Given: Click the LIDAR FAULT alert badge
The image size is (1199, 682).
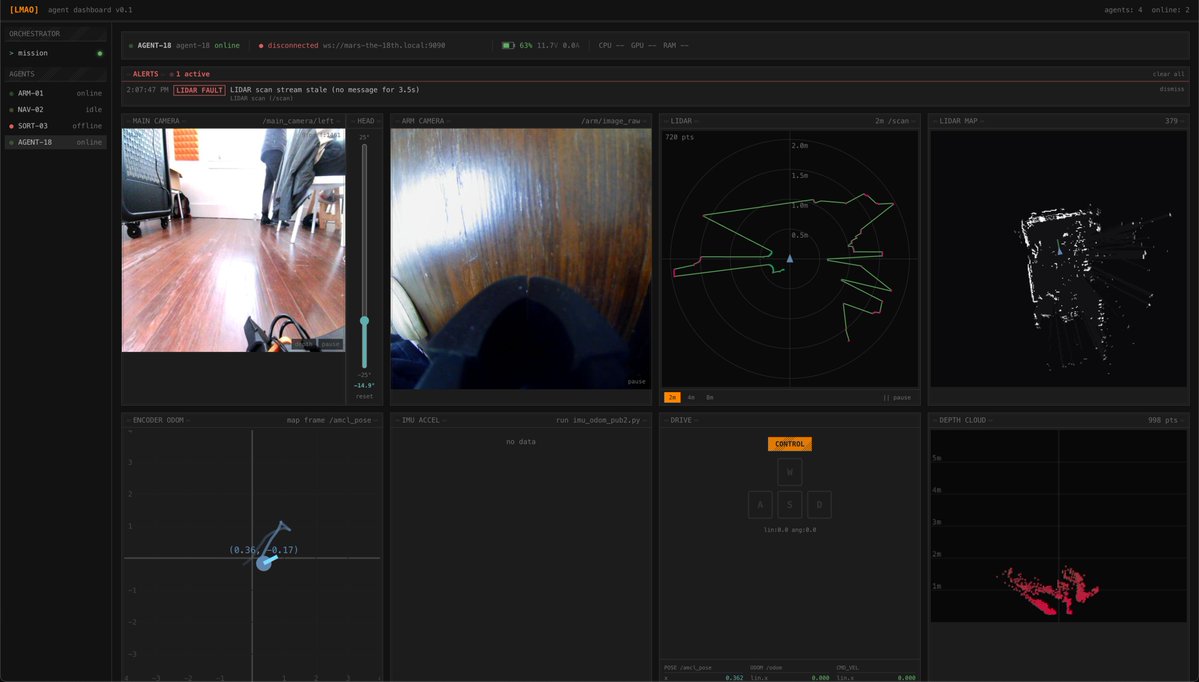Looking at the screenshot, I should coord(200,90).
